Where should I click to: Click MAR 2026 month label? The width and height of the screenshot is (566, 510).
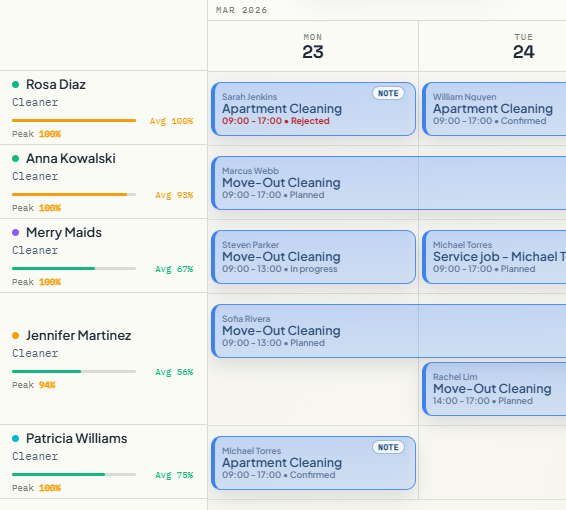coord(241,10)
